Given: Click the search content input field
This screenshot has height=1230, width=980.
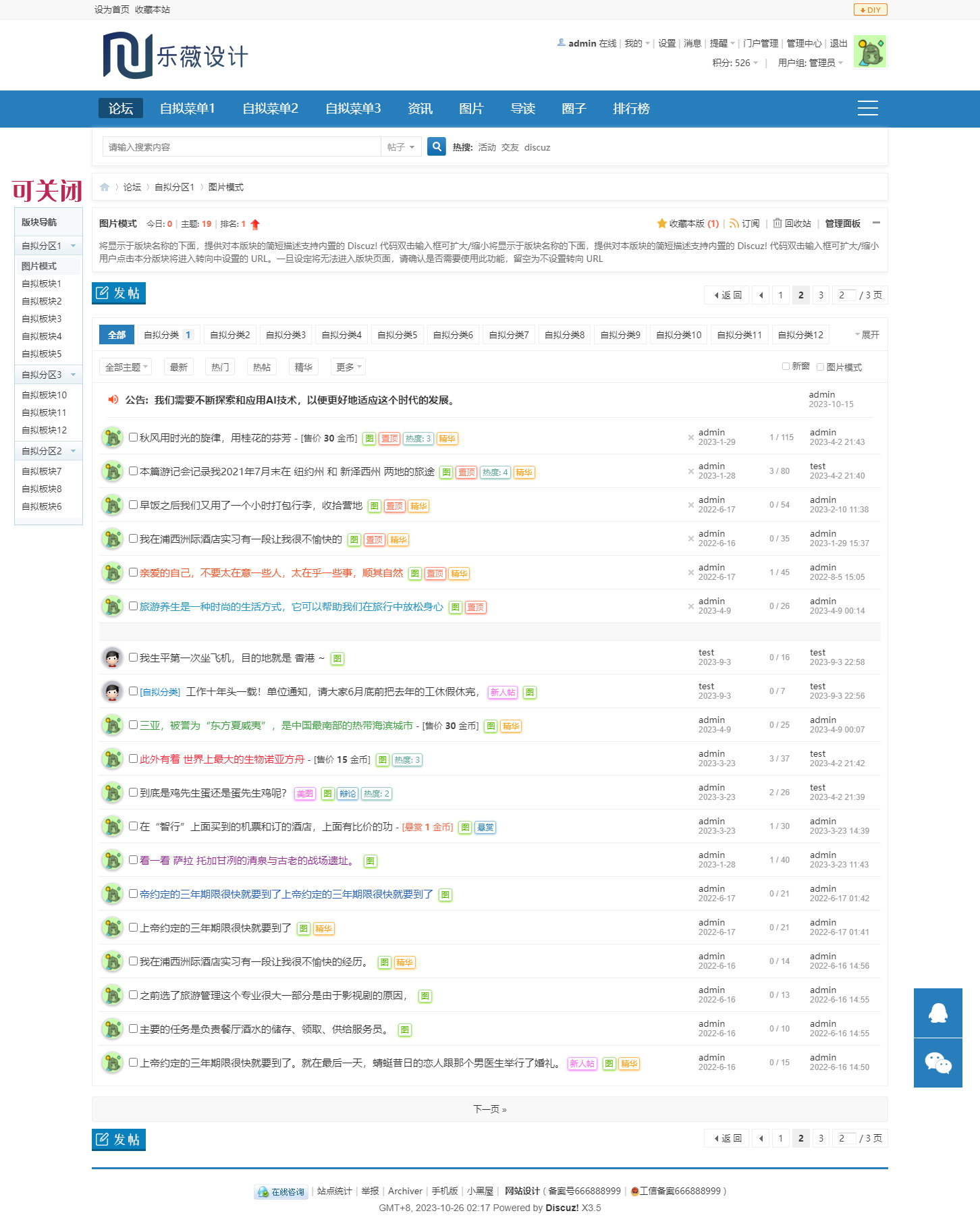Looking at the screenshot, I should coord(242,147).
